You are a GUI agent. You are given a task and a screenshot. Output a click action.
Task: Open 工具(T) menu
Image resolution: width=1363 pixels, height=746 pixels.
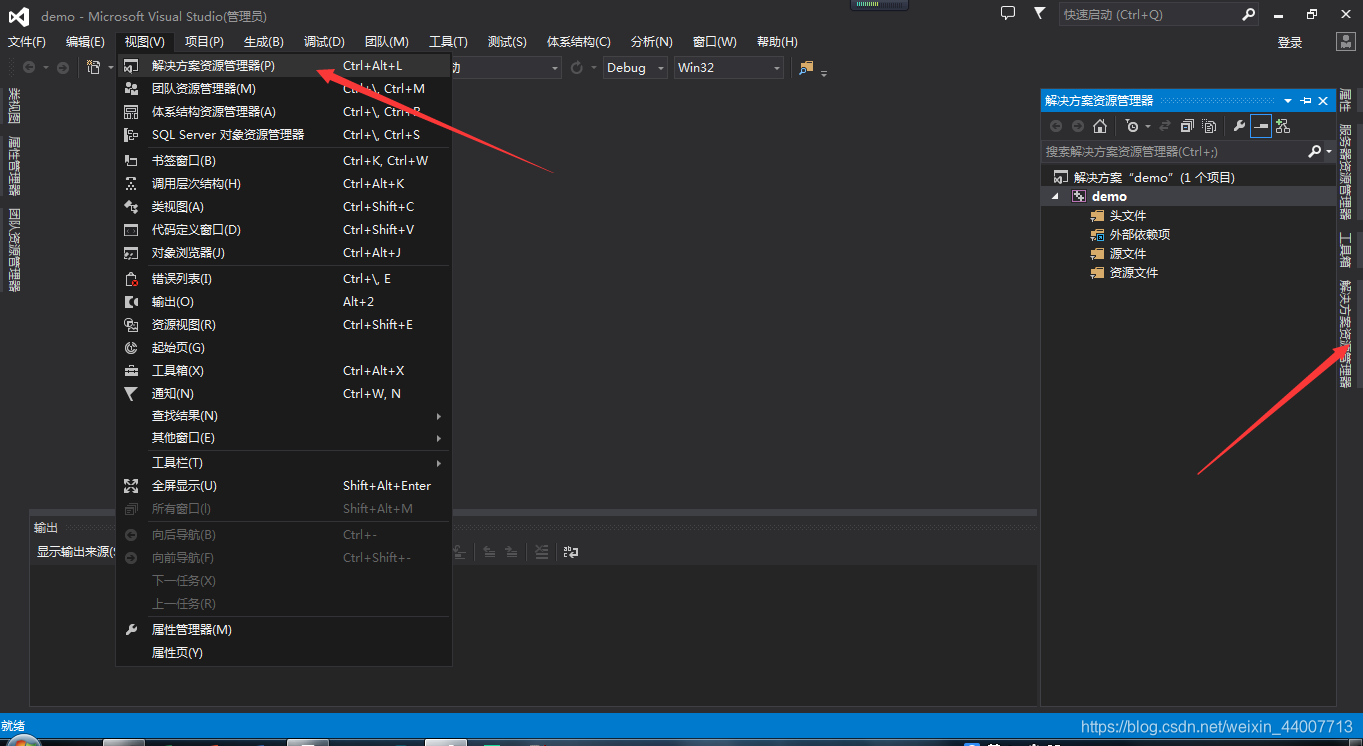click(x=448, y=41)
